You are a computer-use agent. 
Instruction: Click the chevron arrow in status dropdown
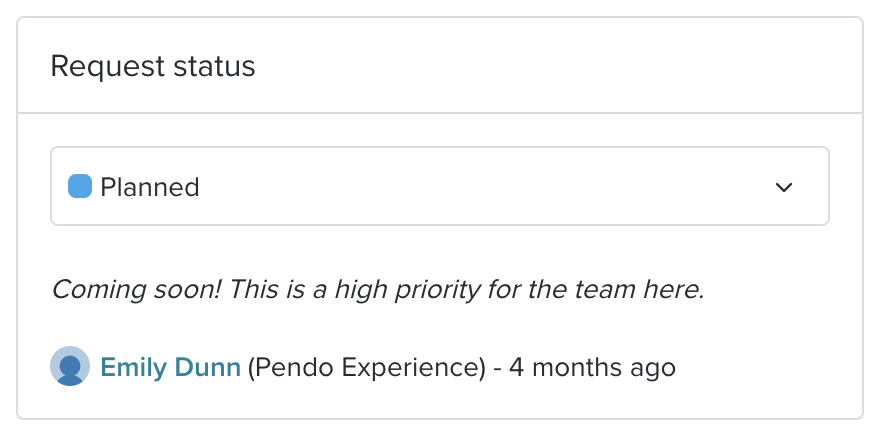point(784,187)
